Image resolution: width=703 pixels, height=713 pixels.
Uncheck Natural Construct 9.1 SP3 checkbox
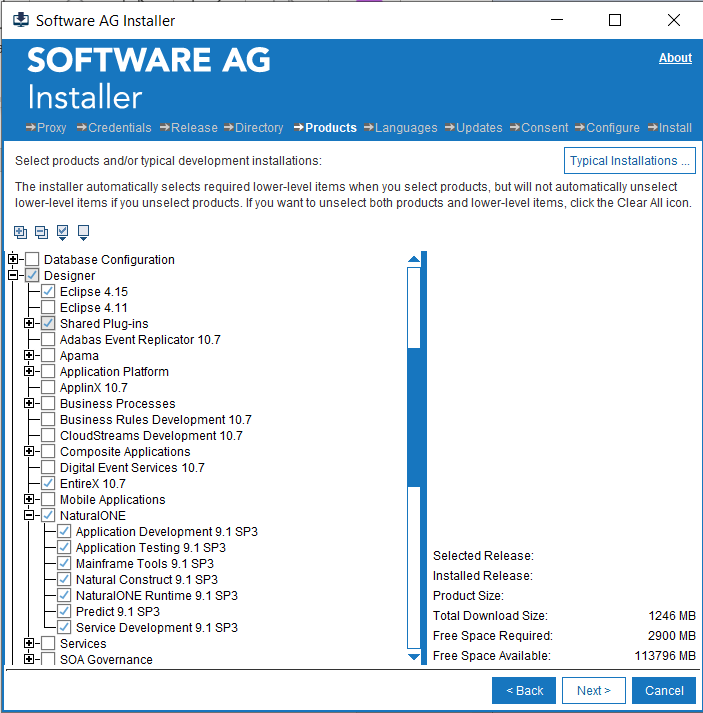64,579
